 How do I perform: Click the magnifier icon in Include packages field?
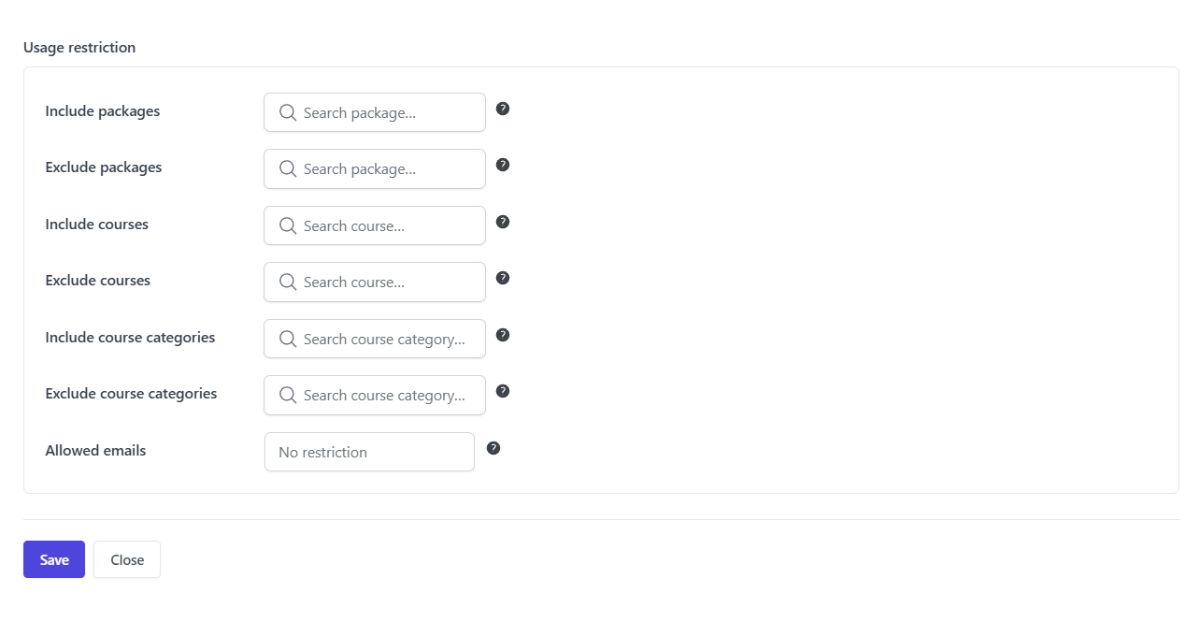[287, 112]
